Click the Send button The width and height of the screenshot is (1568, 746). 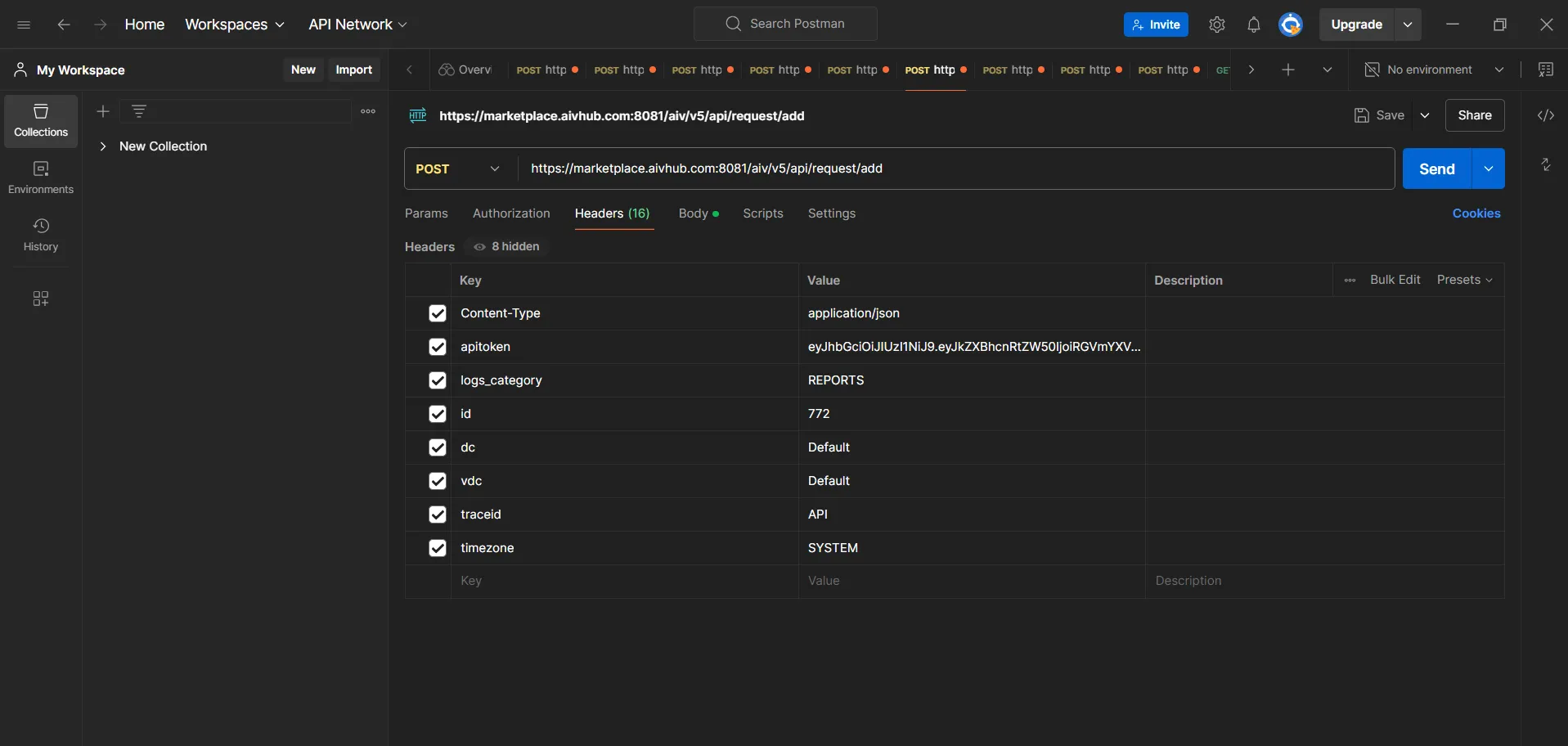[x=1437, y=169]
